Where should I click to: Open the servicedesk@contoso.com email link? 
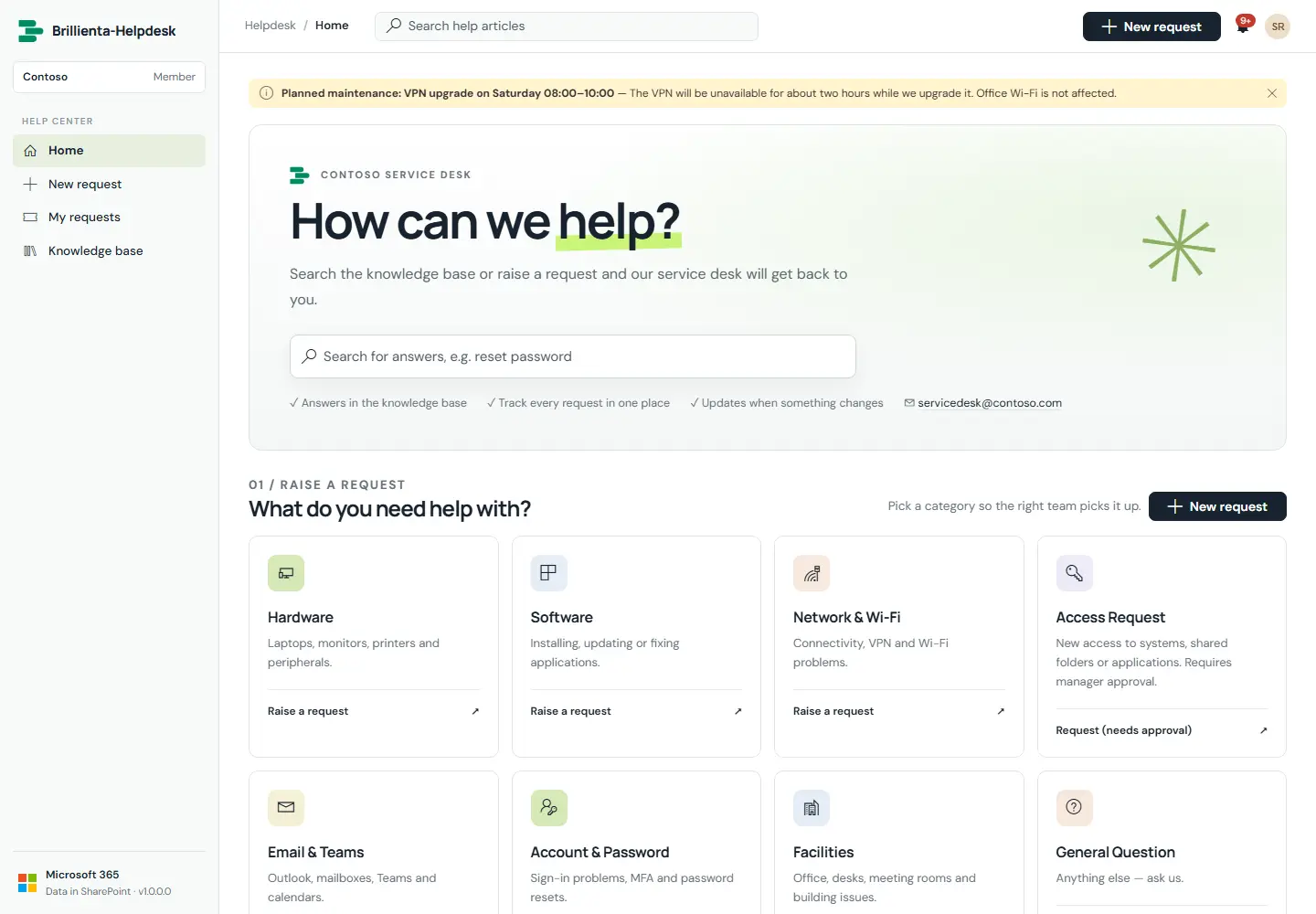pyautogui.click(x=990, y=403)
